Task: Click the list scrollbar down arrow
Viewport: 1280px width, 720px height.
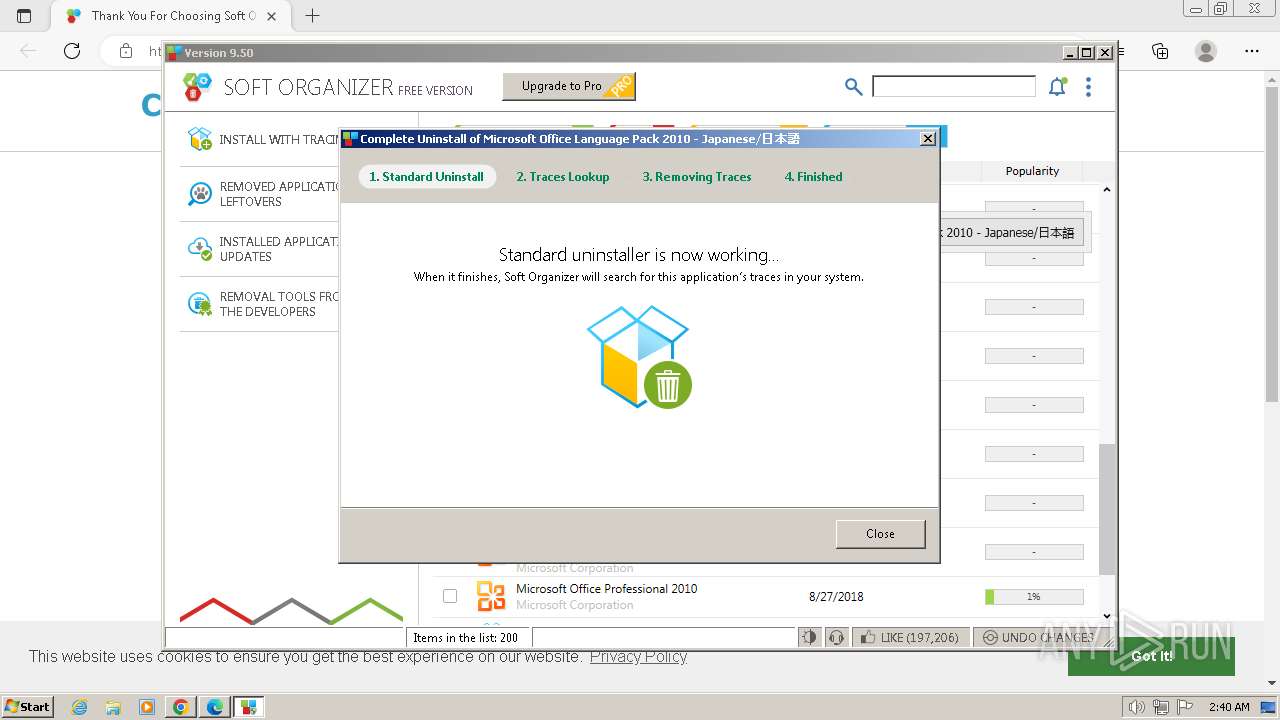Action: click(x=1106, y=616)
